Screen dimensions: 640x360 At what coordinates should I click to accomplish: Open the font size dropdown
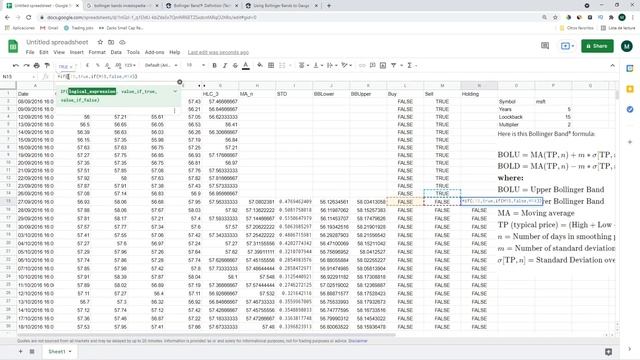(x=196, y=65)
